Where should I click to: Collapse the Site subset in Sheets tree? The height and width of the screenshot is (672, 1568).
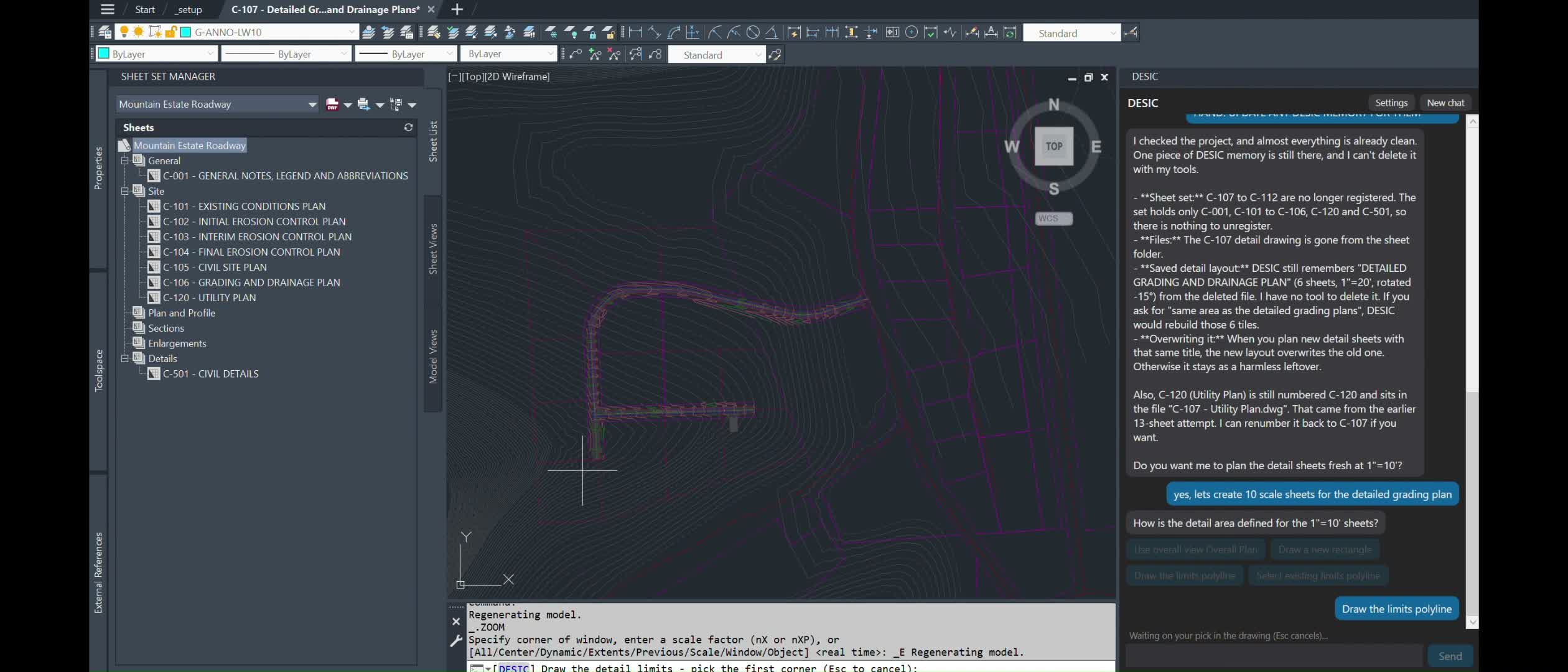tap(124, 191)
